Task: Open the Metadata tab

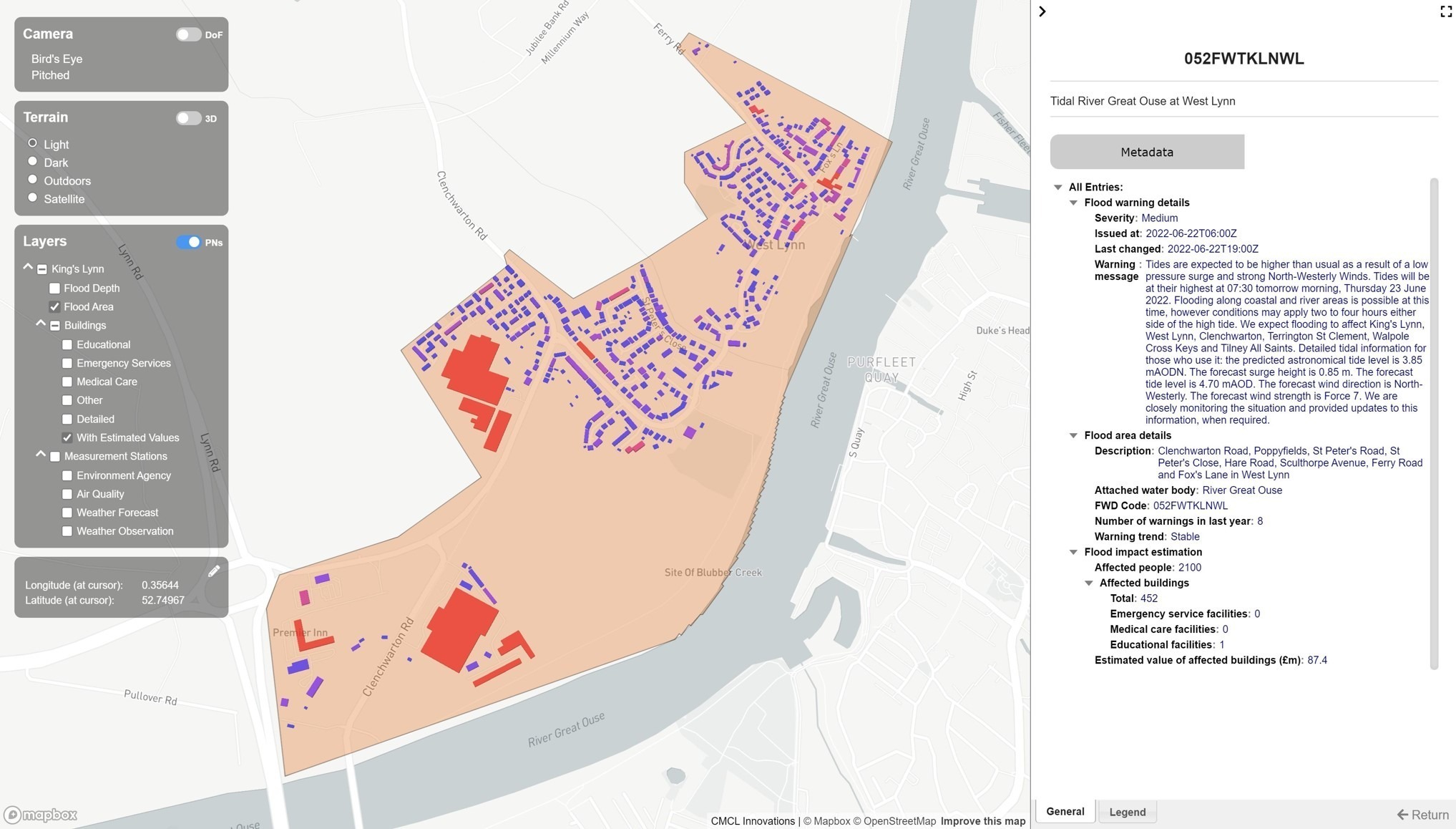Action: click(1147, 152)
